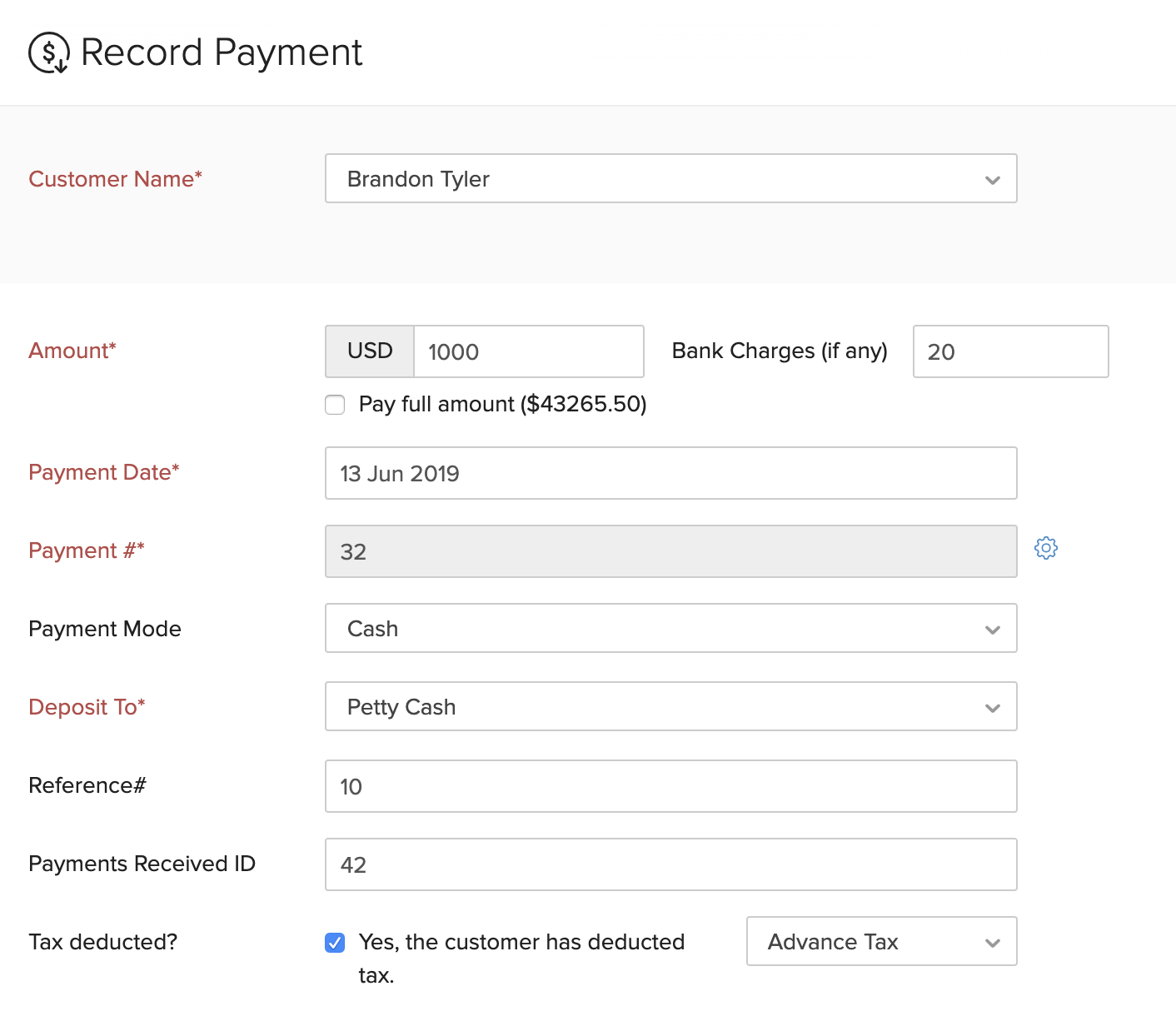Open Payment number settings gear
Image resolution: width=1176 pixels, height=1031 pixels.
coord(1045,548)
